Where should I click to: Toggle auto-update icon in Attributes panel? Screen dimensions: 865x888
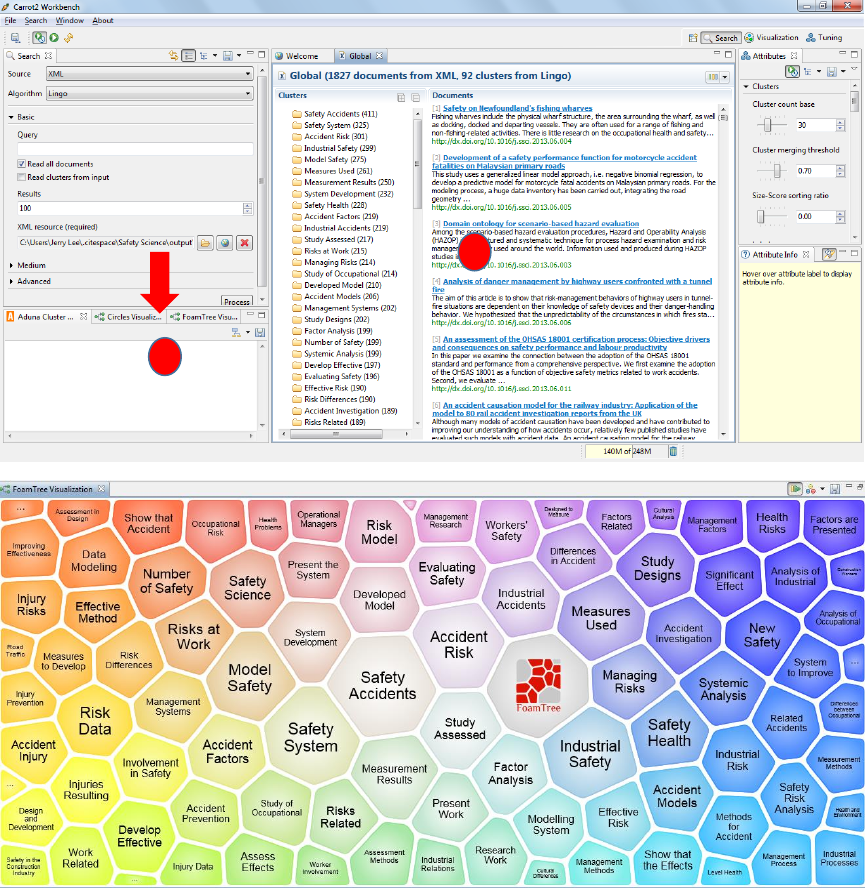pos(792,71)
